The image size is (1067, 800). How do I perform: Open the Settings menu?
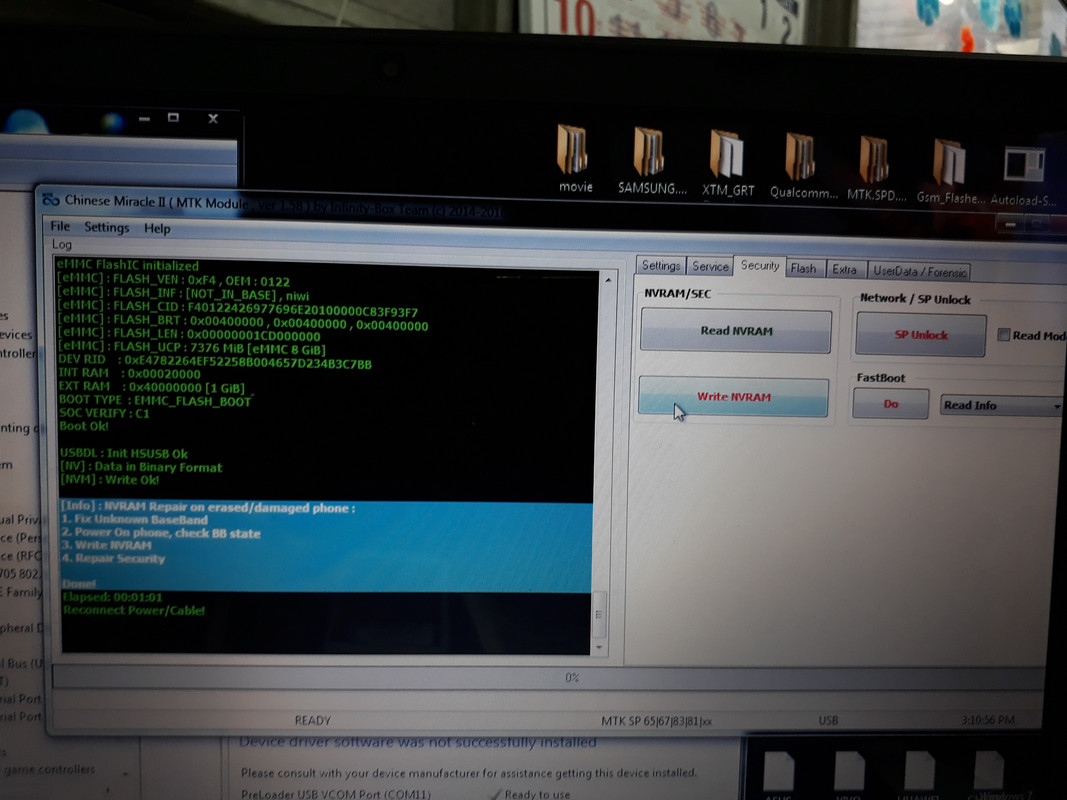coord(106,227)
